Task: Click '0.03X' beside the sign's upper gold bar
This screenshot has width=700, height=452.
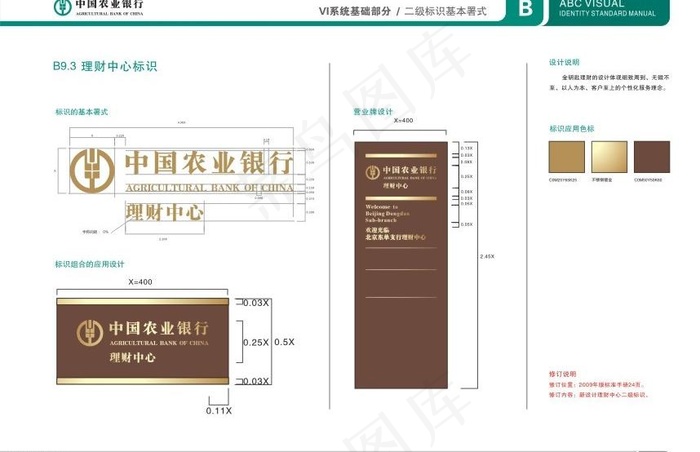Action: coord(256,303)
